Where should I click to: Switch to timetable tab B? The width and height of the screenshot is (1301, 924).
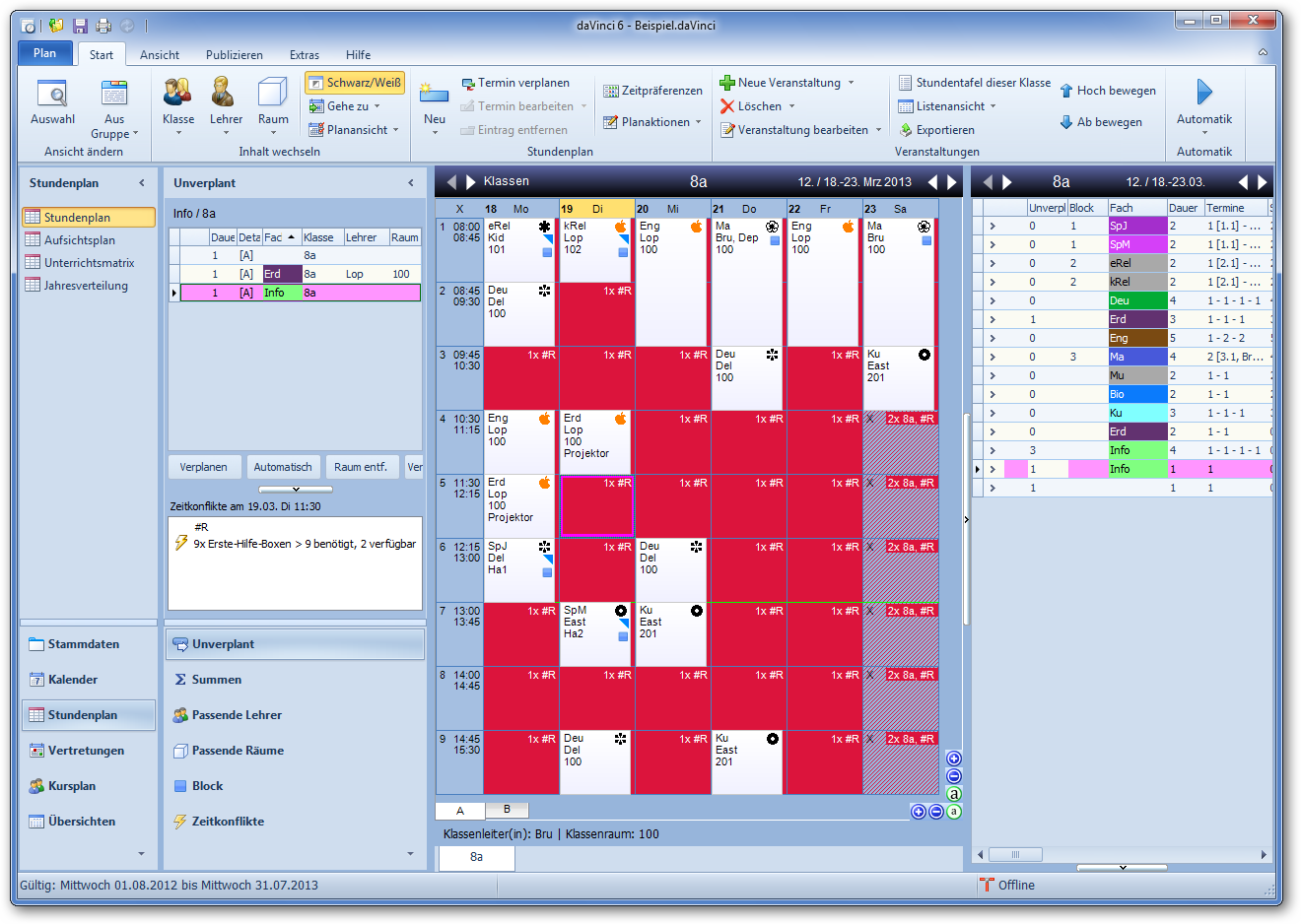point(507,810)
